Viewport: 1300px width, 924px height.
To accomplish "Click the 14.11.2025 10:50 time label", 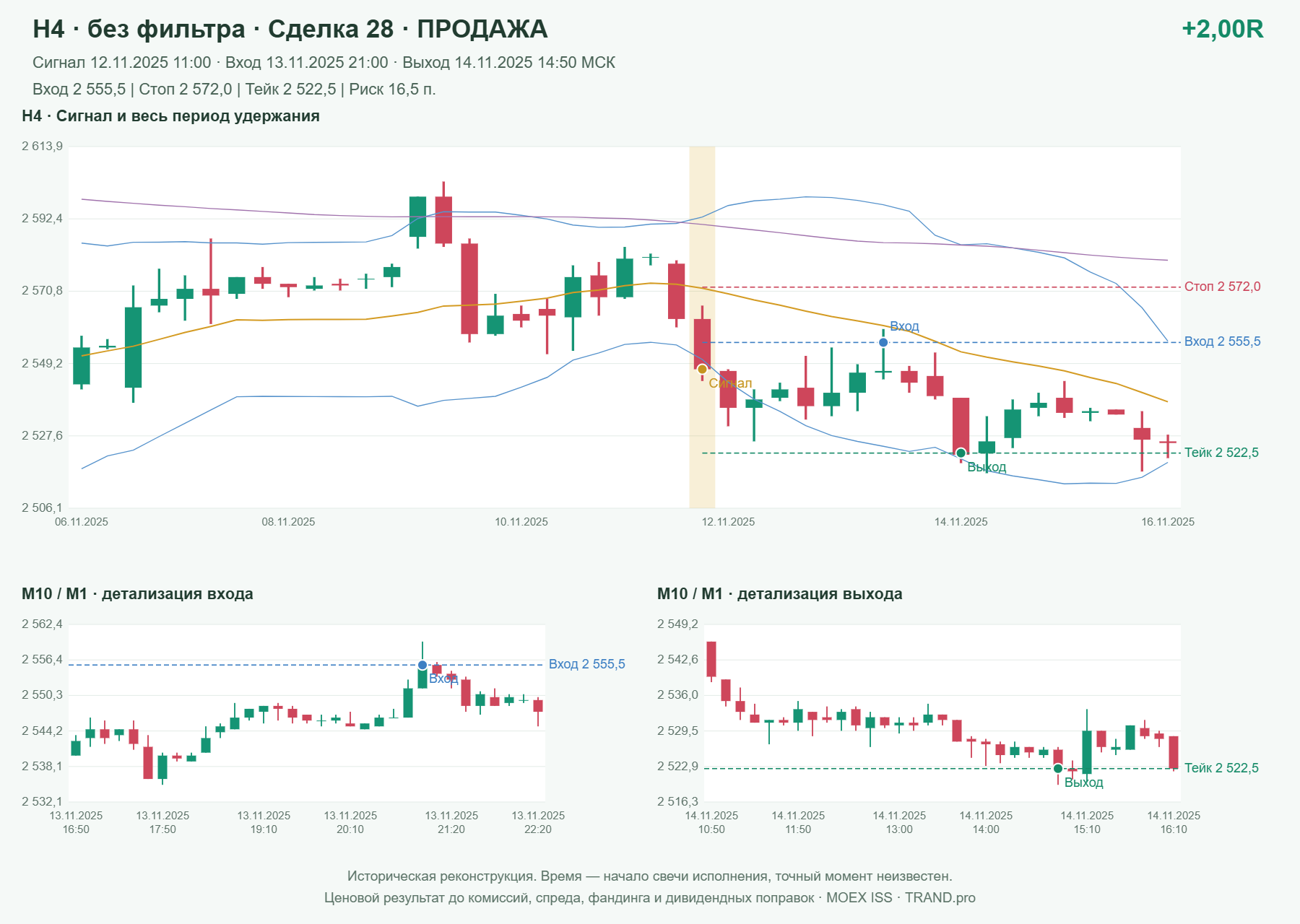I will click(x=711, y=822).
